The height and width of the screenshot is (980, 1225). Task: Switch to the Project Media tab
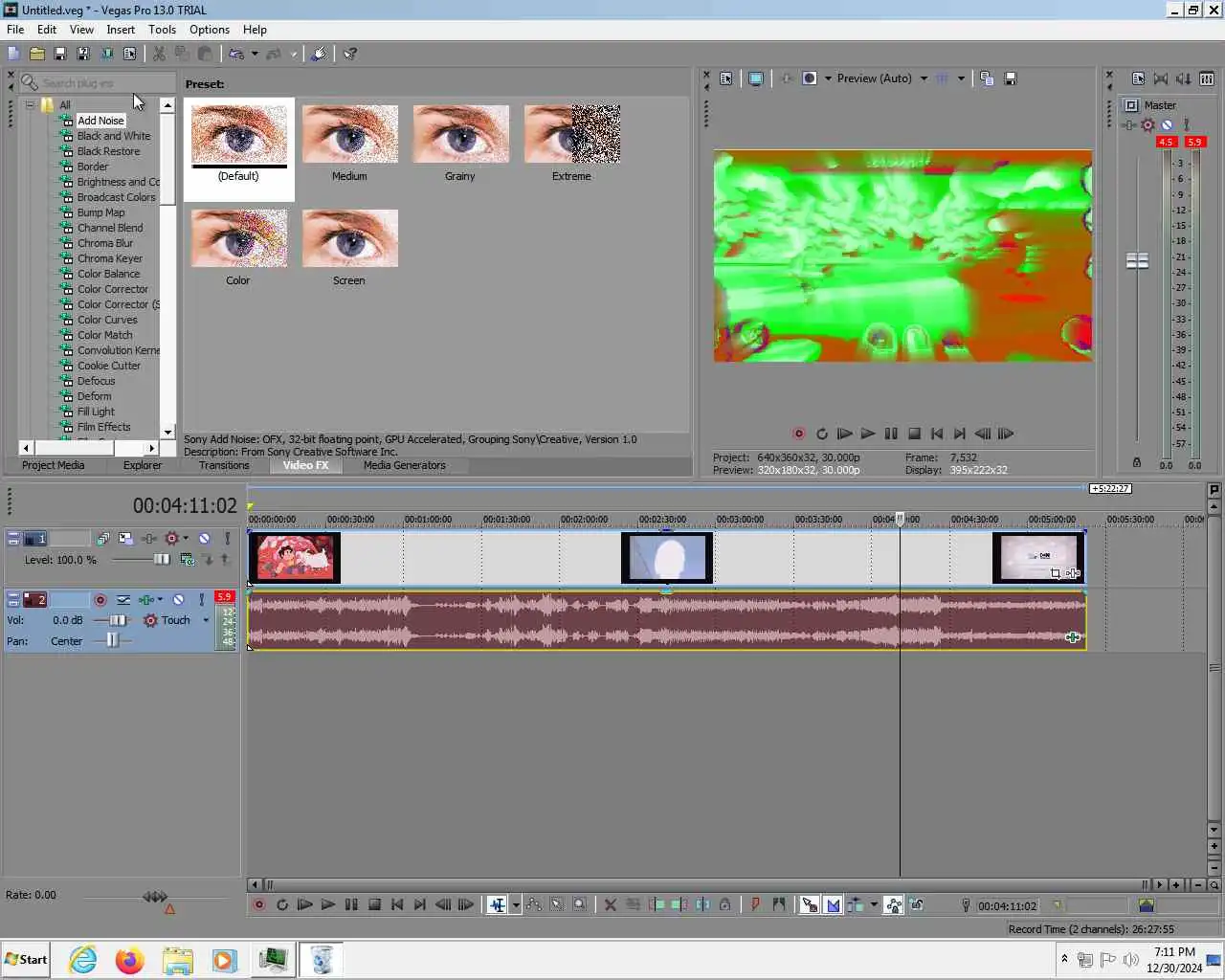(x=53, y=465)
